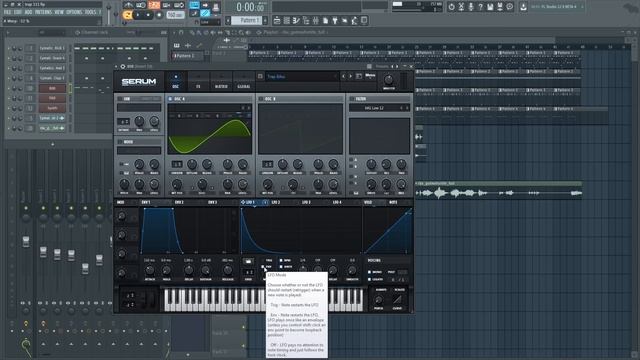The image size is (640, 360).
Task: Click the View piano roll toolbar icon
Action: click(x=296, y=20)
